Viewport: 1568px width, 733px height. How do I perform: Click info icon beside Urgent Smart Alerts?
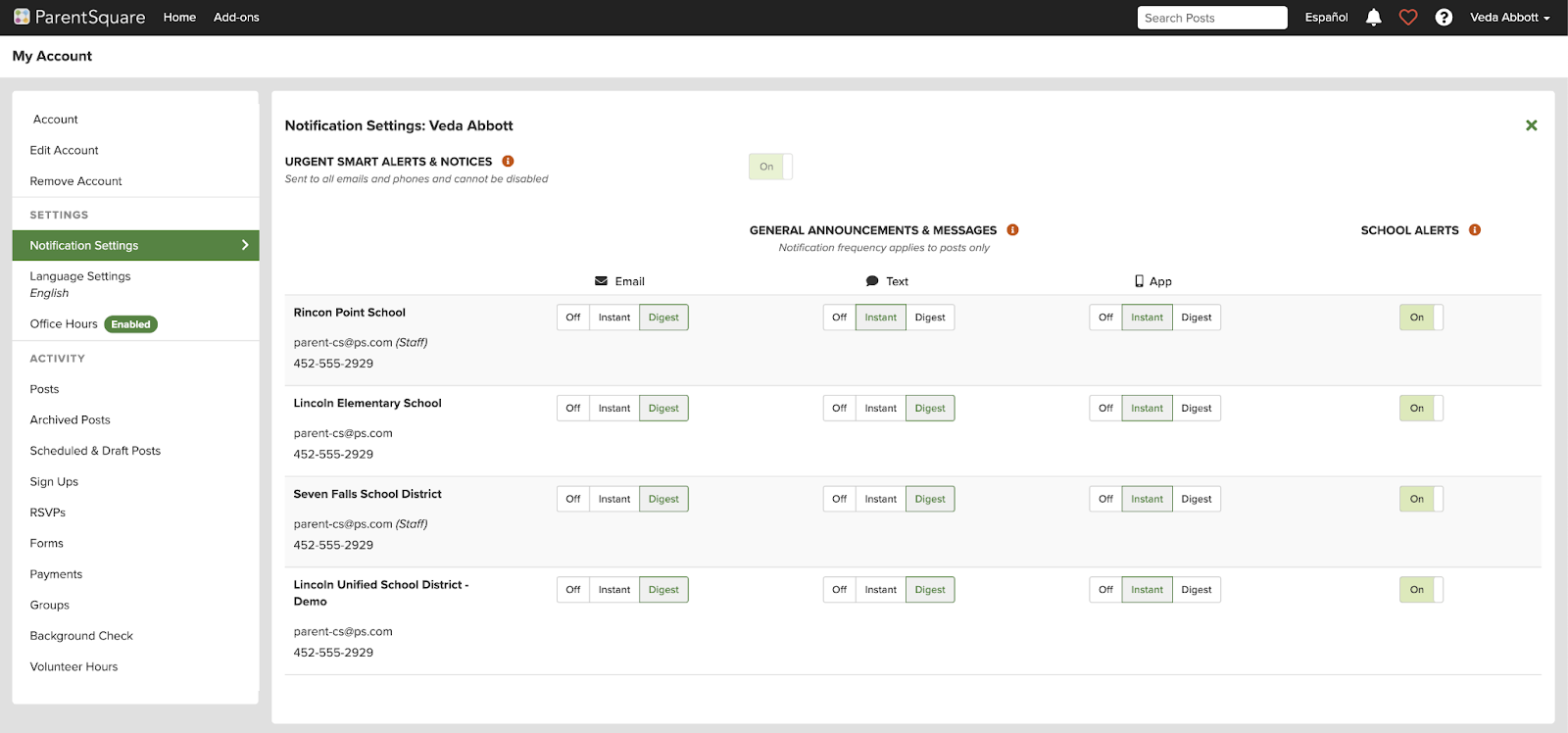click(x=508, y=162)
